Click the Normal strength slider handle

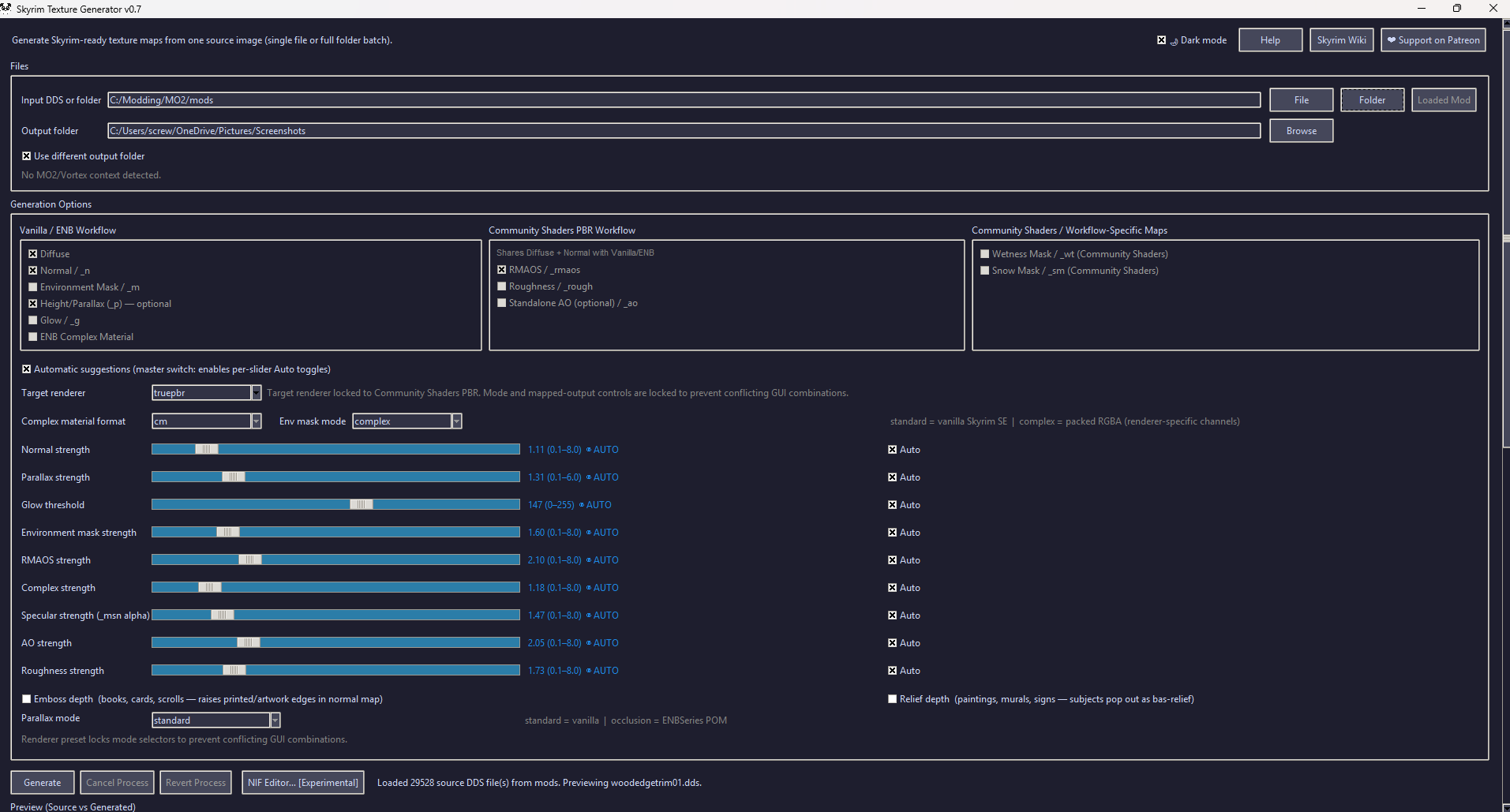[x=207, y=450]
